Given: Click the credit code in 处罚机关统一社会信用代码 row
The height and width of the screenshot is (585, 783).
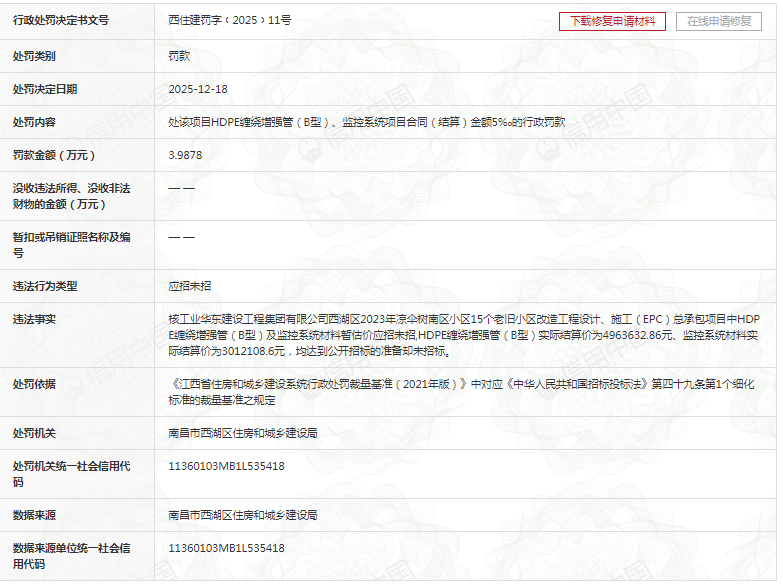Looking at the screenshot, I should coord(227,466).
